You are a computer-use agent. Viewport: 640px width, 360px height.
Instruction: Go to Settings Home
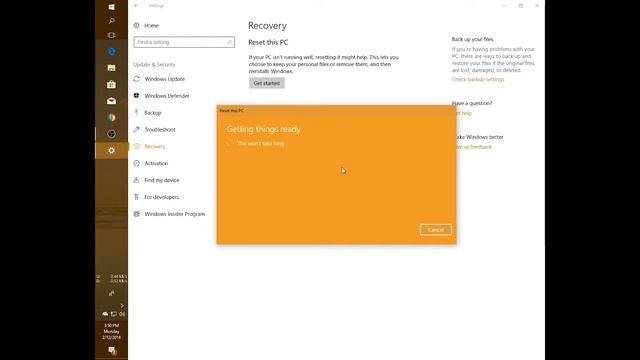[151, 25]
